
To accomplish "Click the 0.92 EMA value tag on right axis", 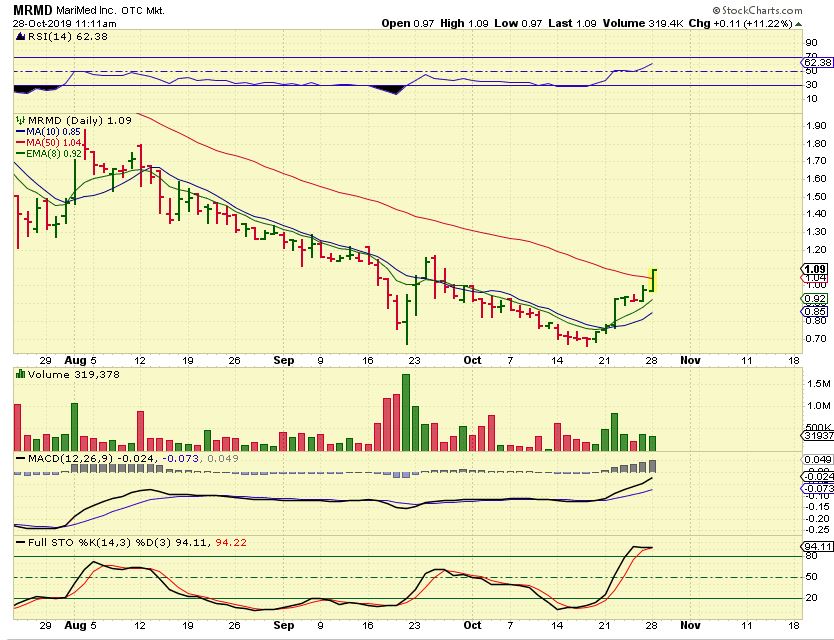I will click(815, 298).
